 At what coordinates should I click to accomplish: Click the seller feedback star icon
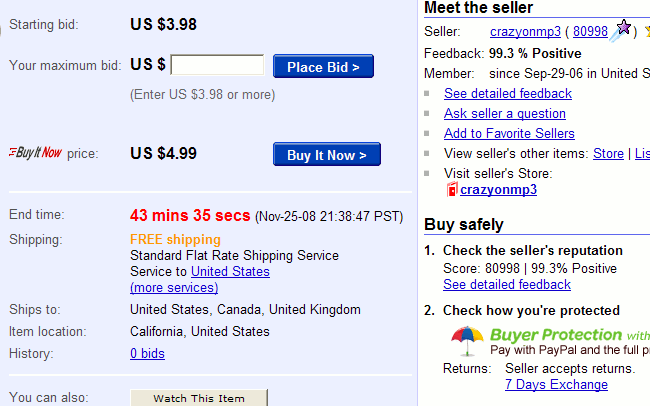point(621,30)
